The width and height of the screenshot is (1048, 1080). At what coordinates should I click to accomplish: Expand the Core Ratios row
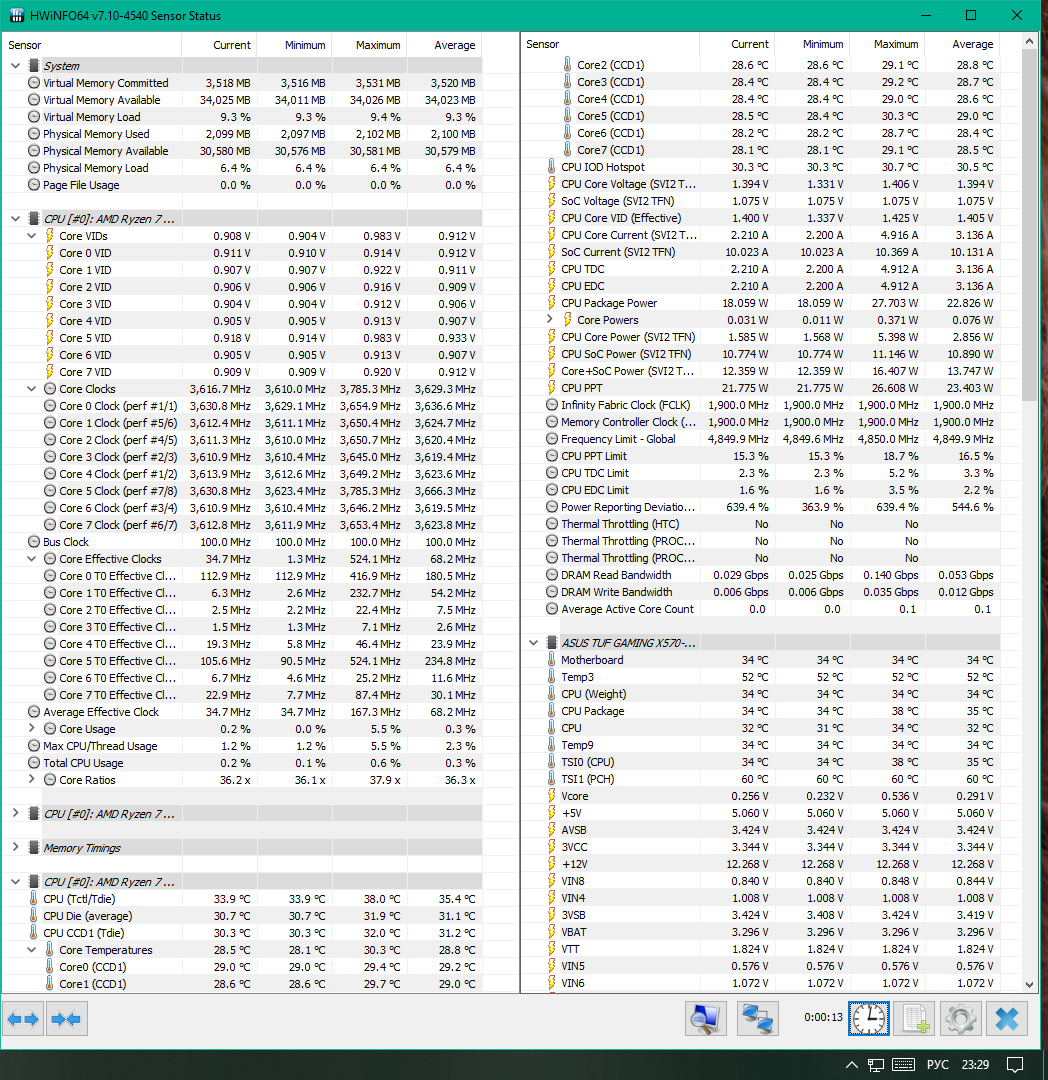tap(32, 779)
